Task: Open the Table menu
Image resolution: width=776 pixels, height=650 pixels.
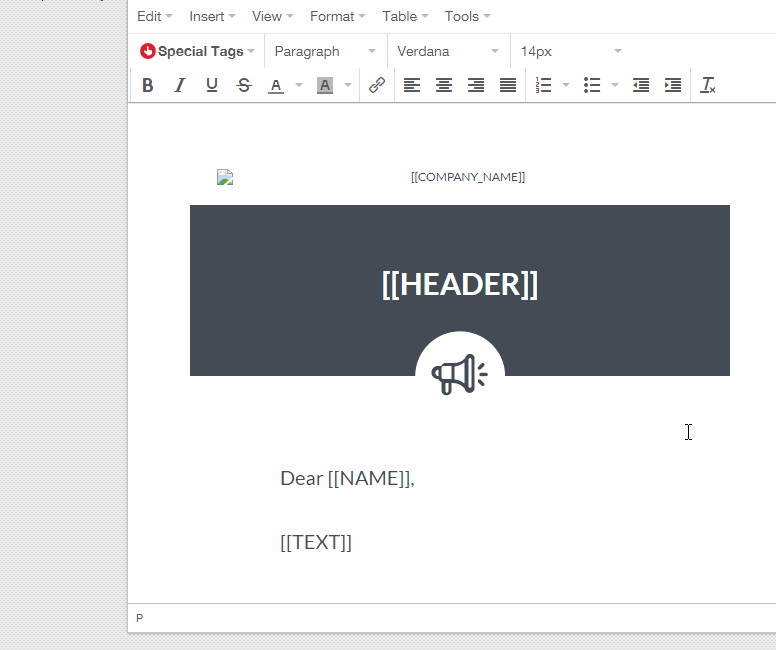Action: click(405, 16)
